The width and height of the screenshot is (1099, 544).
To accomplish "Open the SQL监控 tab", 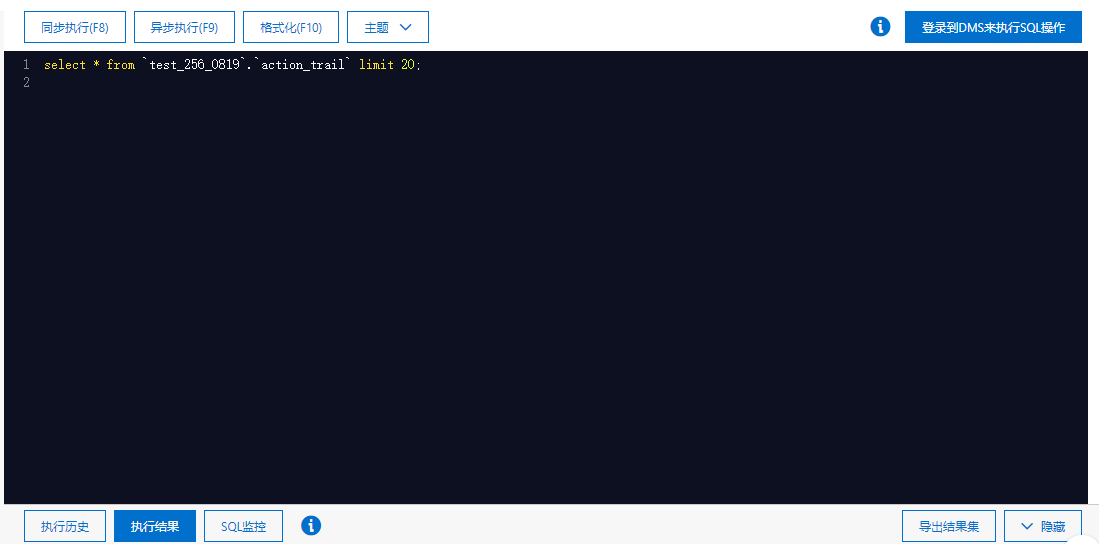I will tap(243, 526).
